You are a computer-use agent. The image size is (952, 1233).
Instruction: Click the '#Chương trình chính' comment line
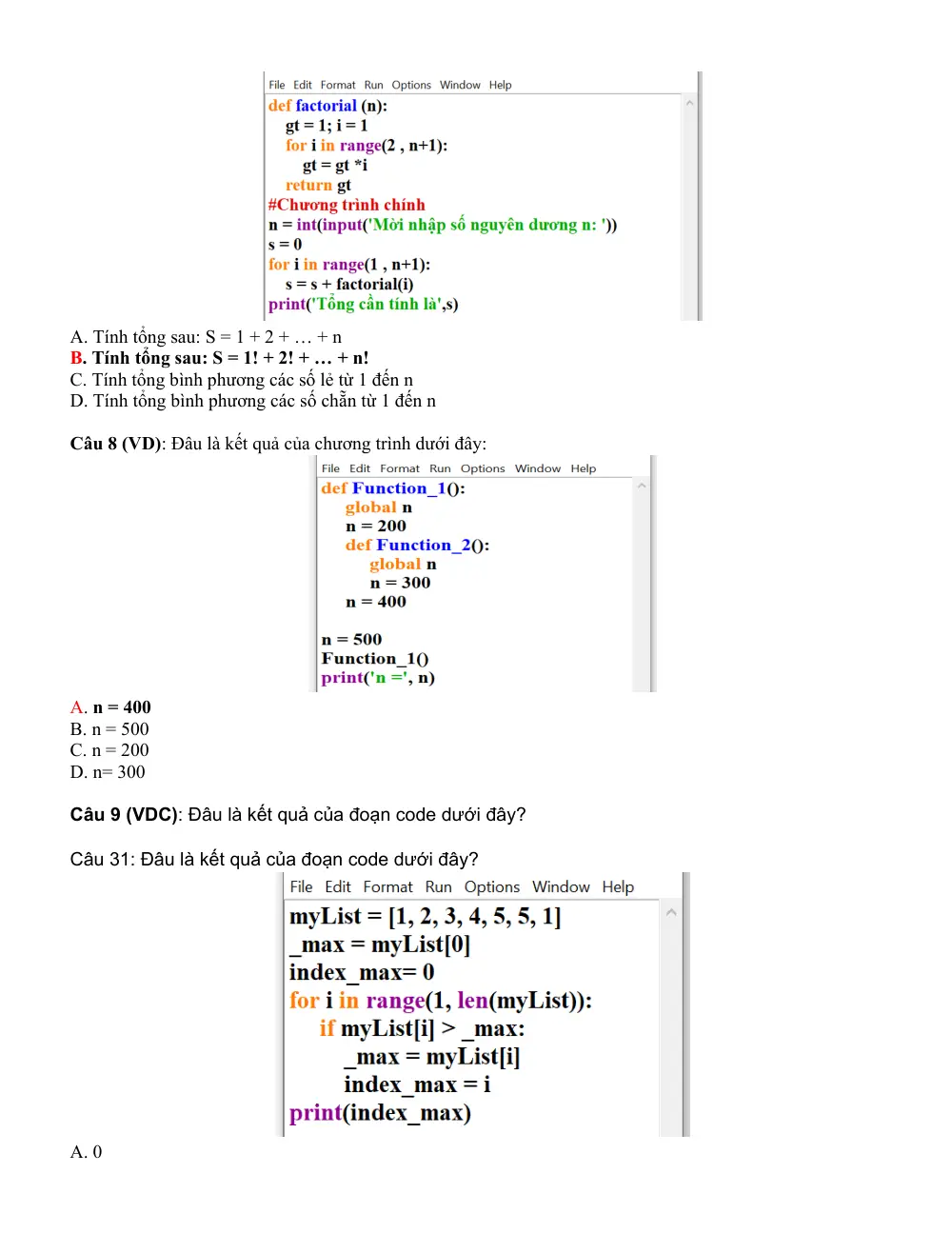pos(347,205)
